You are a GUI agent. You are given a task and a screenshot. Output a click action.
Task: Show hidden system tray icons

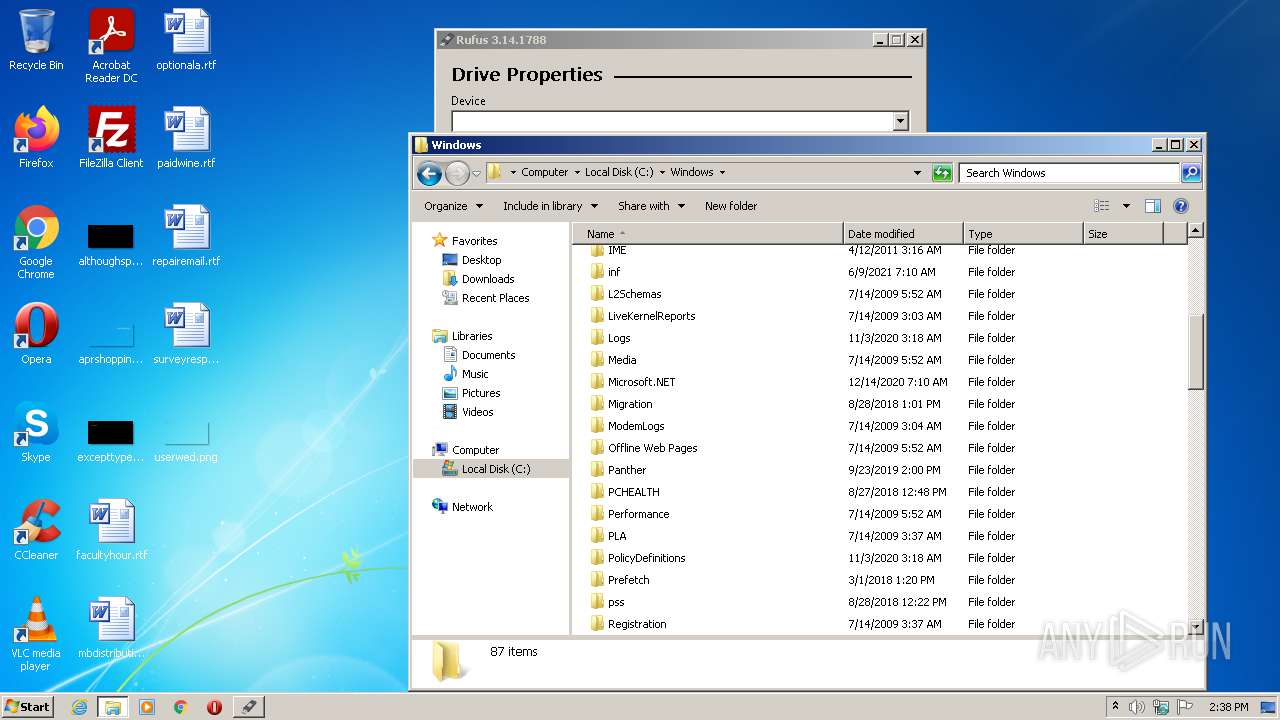tap(1115, 707)
